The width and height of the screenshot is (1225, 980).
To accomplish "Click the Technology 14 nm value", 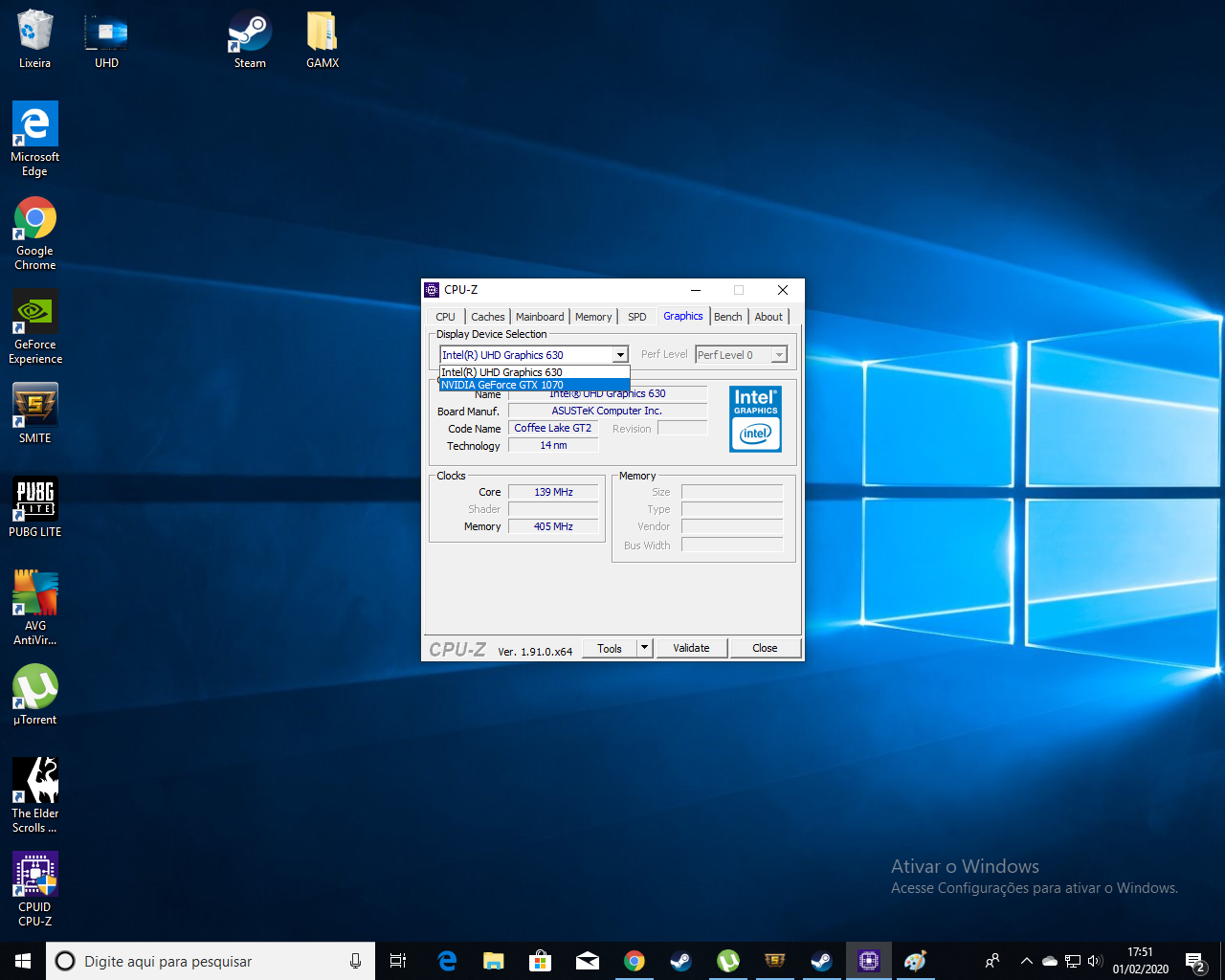I will click(553, 445).
